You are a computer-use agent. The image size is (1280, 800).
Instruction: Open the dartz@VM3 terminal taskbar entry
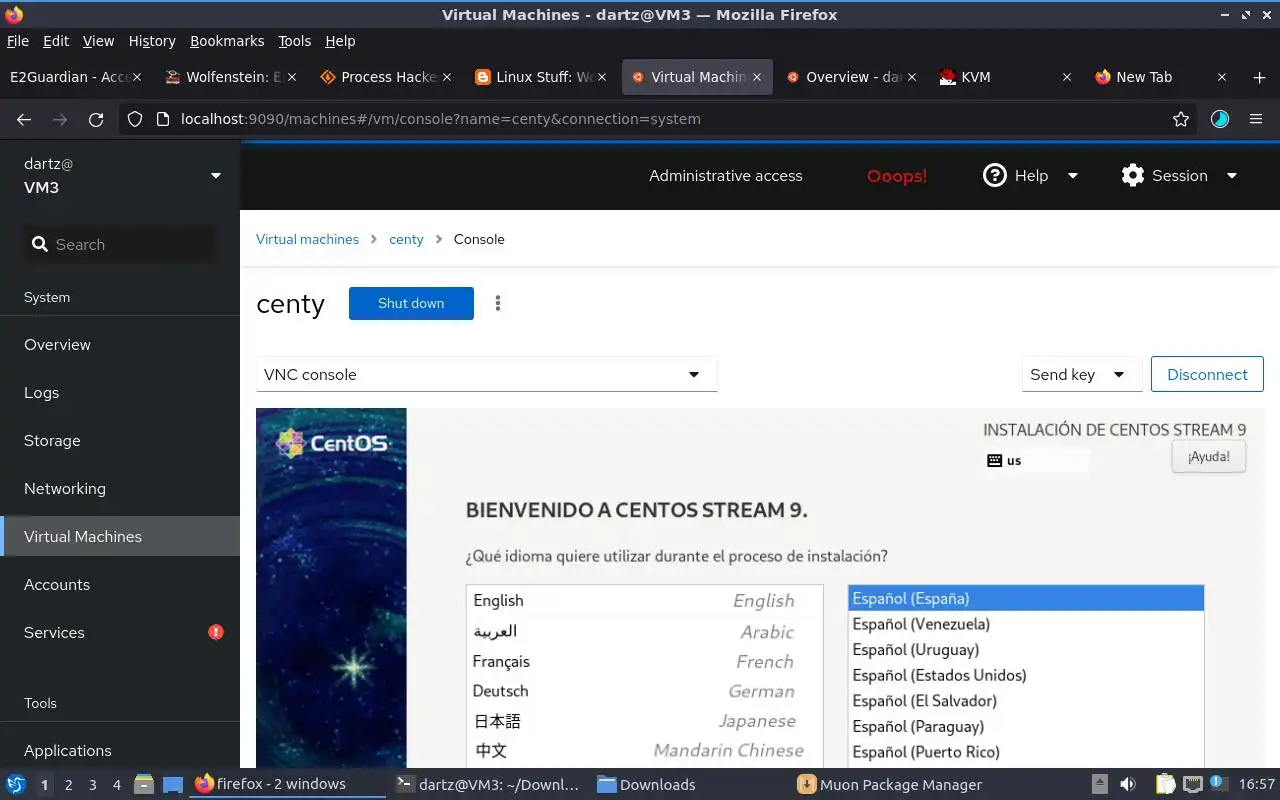point(487,784)
